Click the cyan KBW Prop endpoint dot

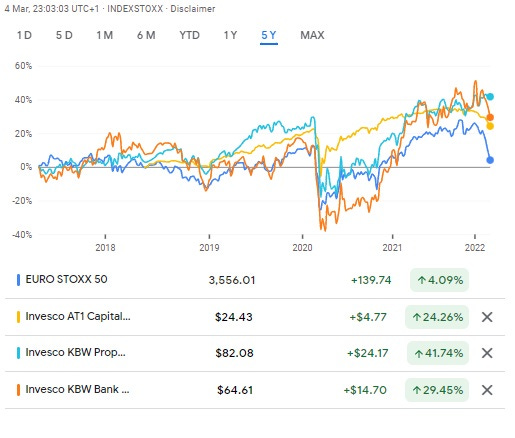pos(490,97)
